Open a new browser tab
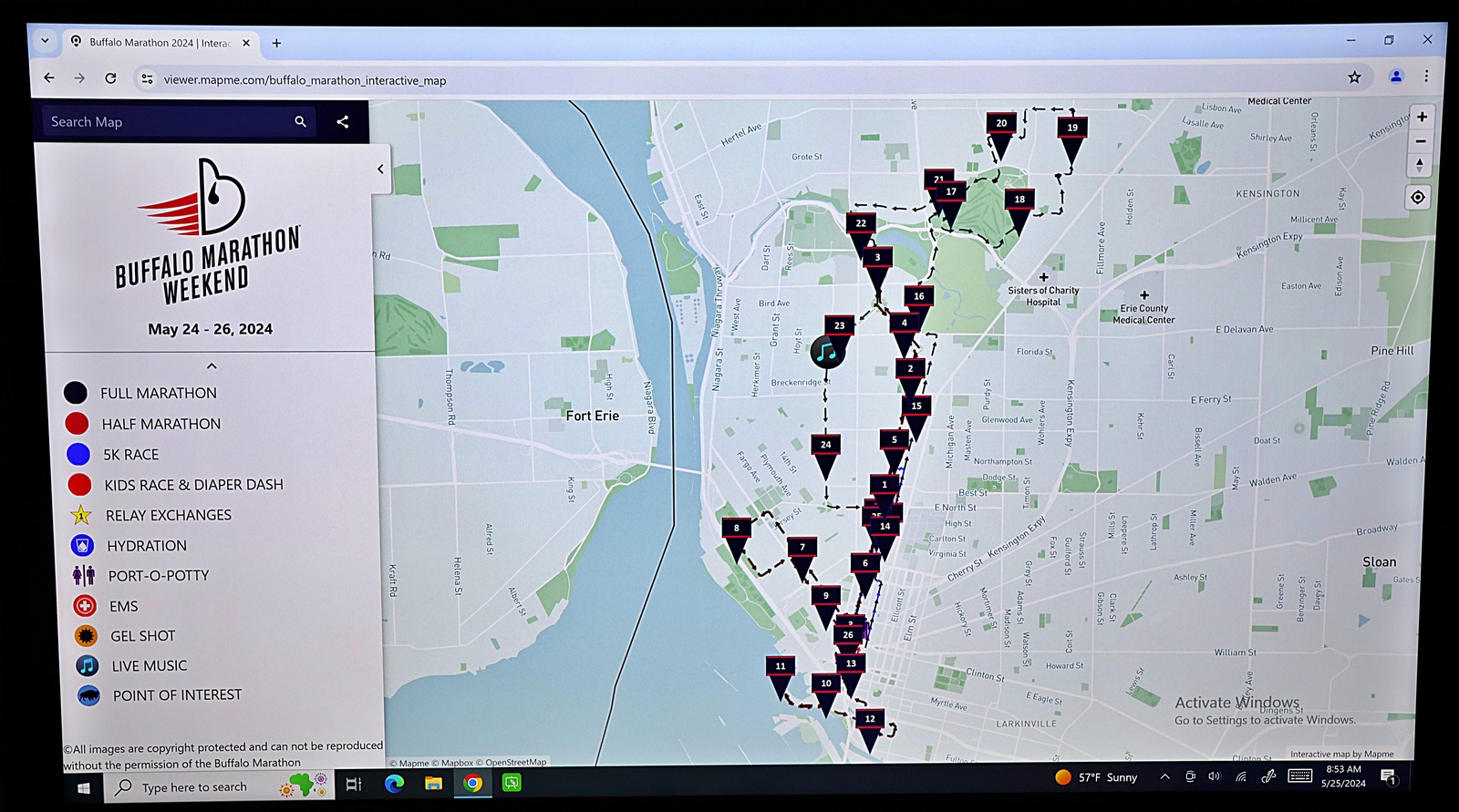1459x812 pixels. pyautogui.click(x=276, y=43)
